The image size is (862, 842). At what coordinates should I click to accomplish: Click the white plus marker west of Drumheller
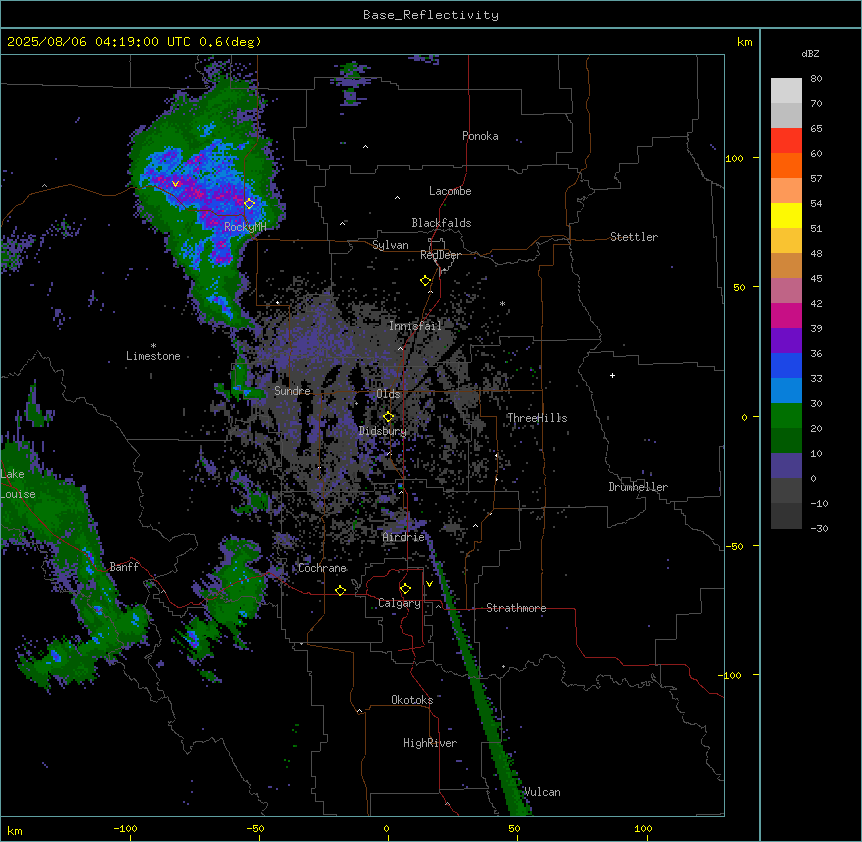(x=612, y=375)
